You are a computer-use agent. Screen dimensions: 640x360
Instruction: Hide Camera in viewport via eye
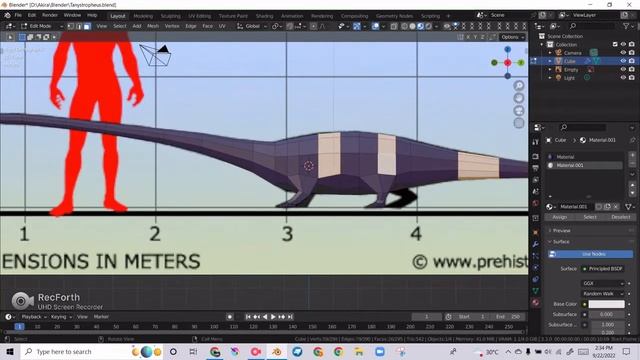(623, 53)
